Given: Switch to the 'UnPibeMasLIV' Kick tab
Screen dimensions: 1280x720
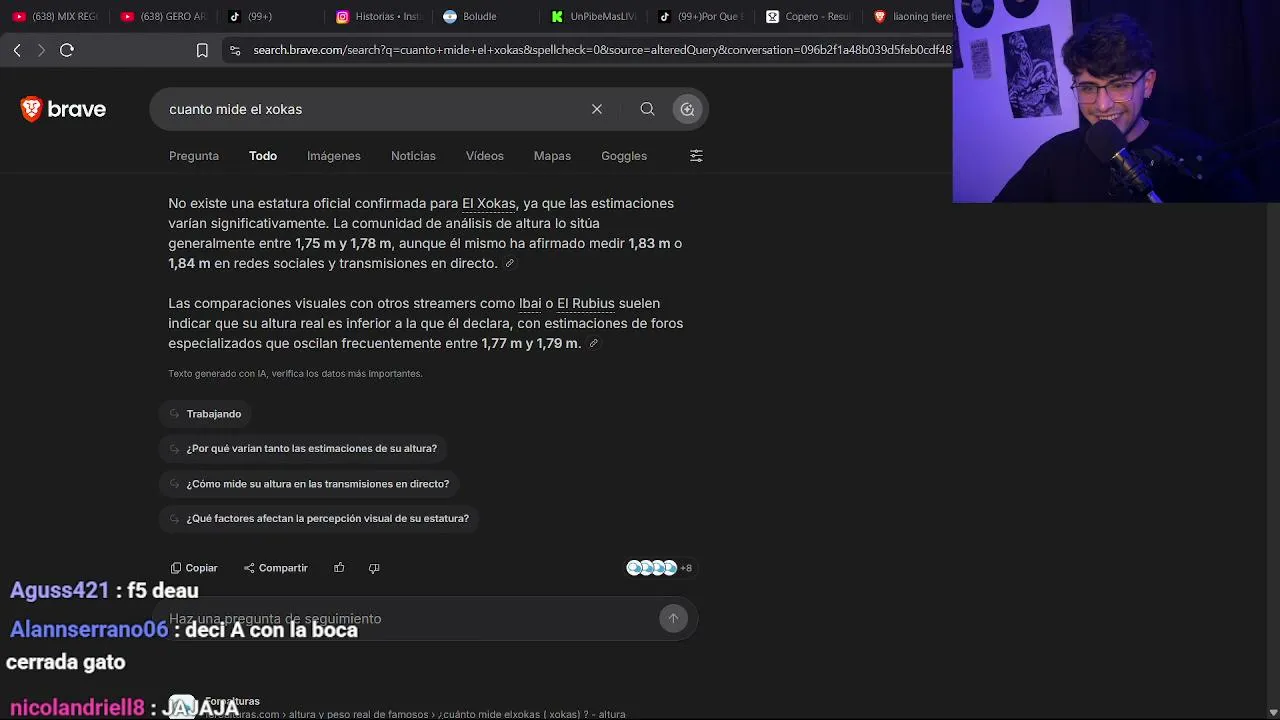Looking at the screenshot, I should [x=594, y=16].
